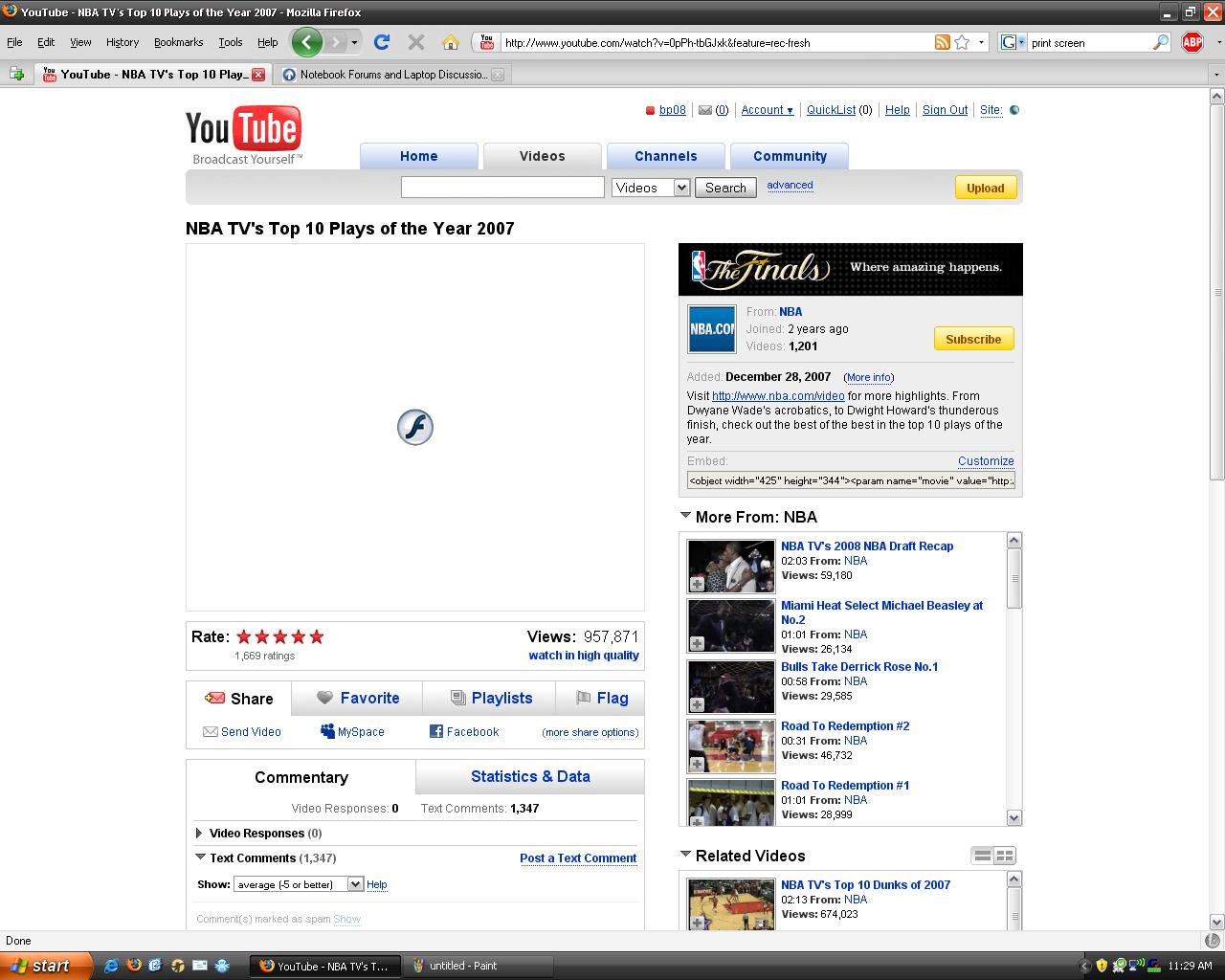Screen dimensions: 1225x980
Task: Close the YouTube browser tab
Action: tap(258, 75)
